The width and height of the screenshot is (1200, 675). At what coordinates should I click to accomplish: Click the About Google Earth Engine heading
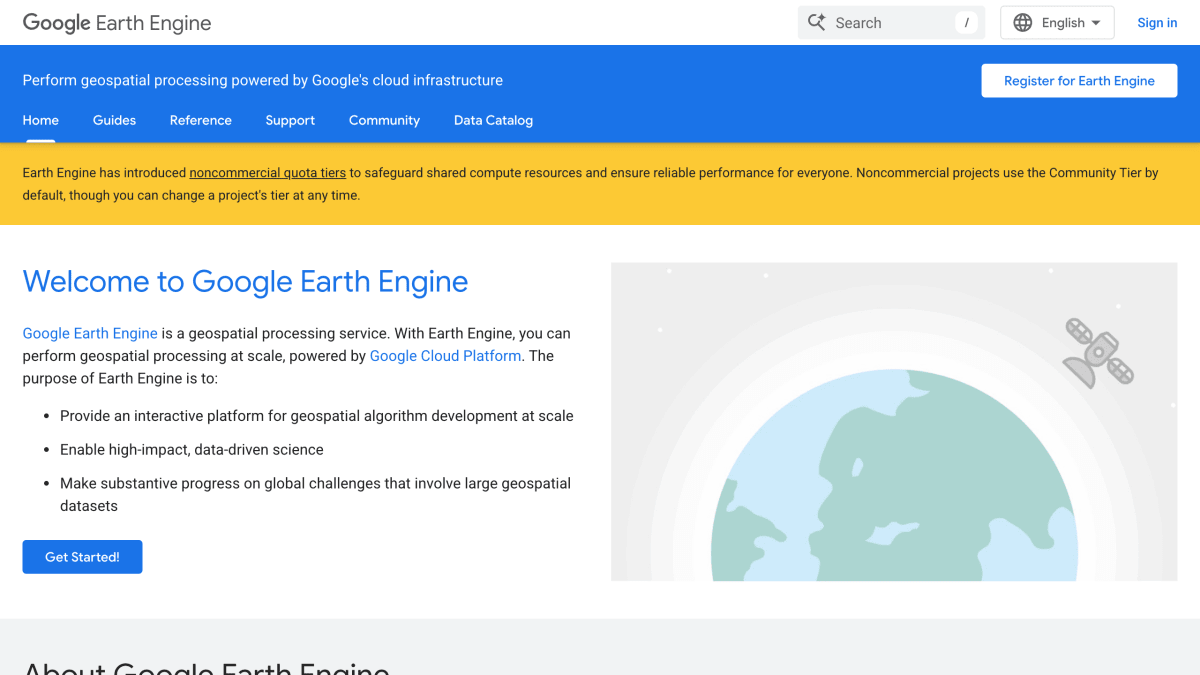(x=206, y=667)
